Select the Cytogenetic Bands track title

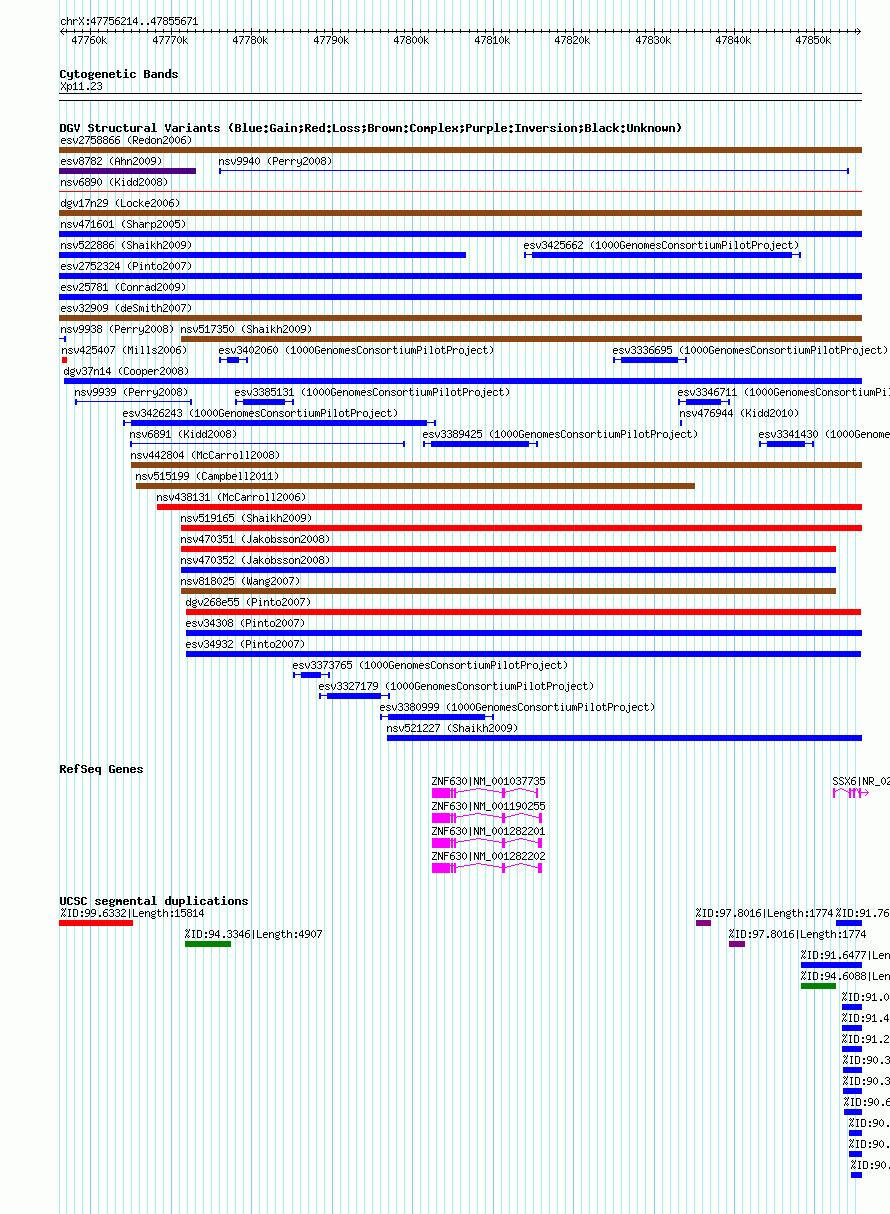119,74
